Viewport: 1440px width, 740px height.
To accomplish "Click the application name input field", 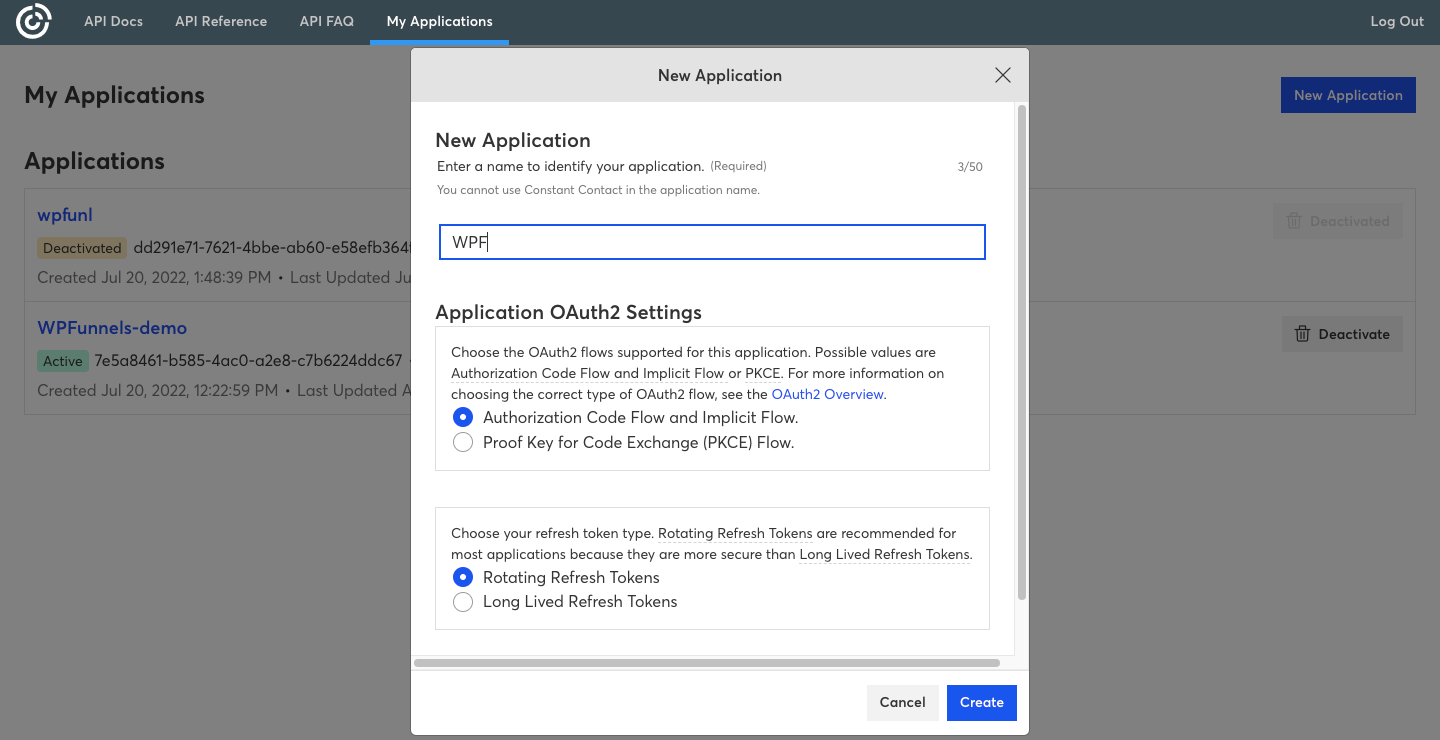I will pos(712,242).
